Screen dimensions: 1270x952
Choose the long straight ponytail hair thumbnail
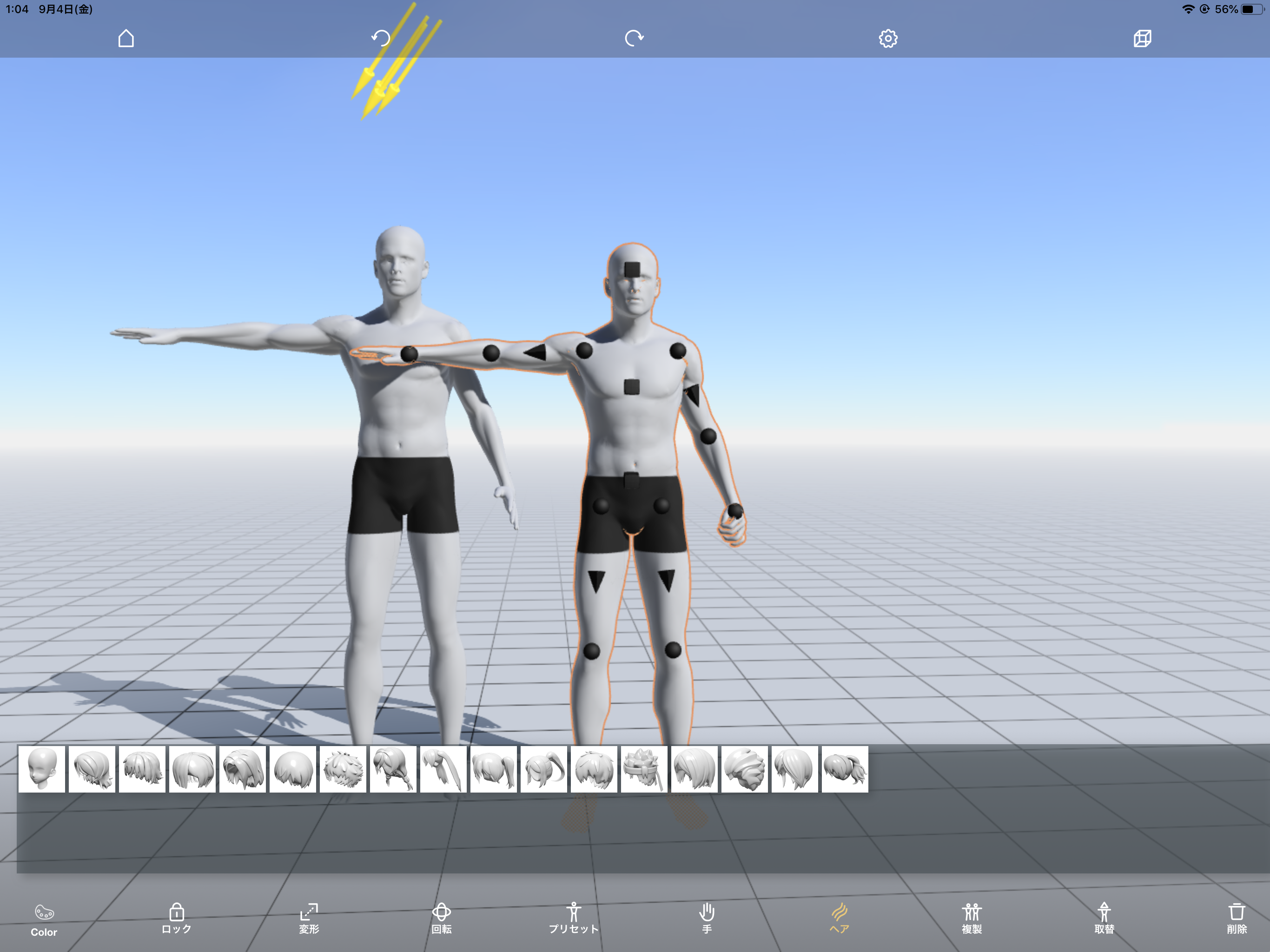[443, 769]
